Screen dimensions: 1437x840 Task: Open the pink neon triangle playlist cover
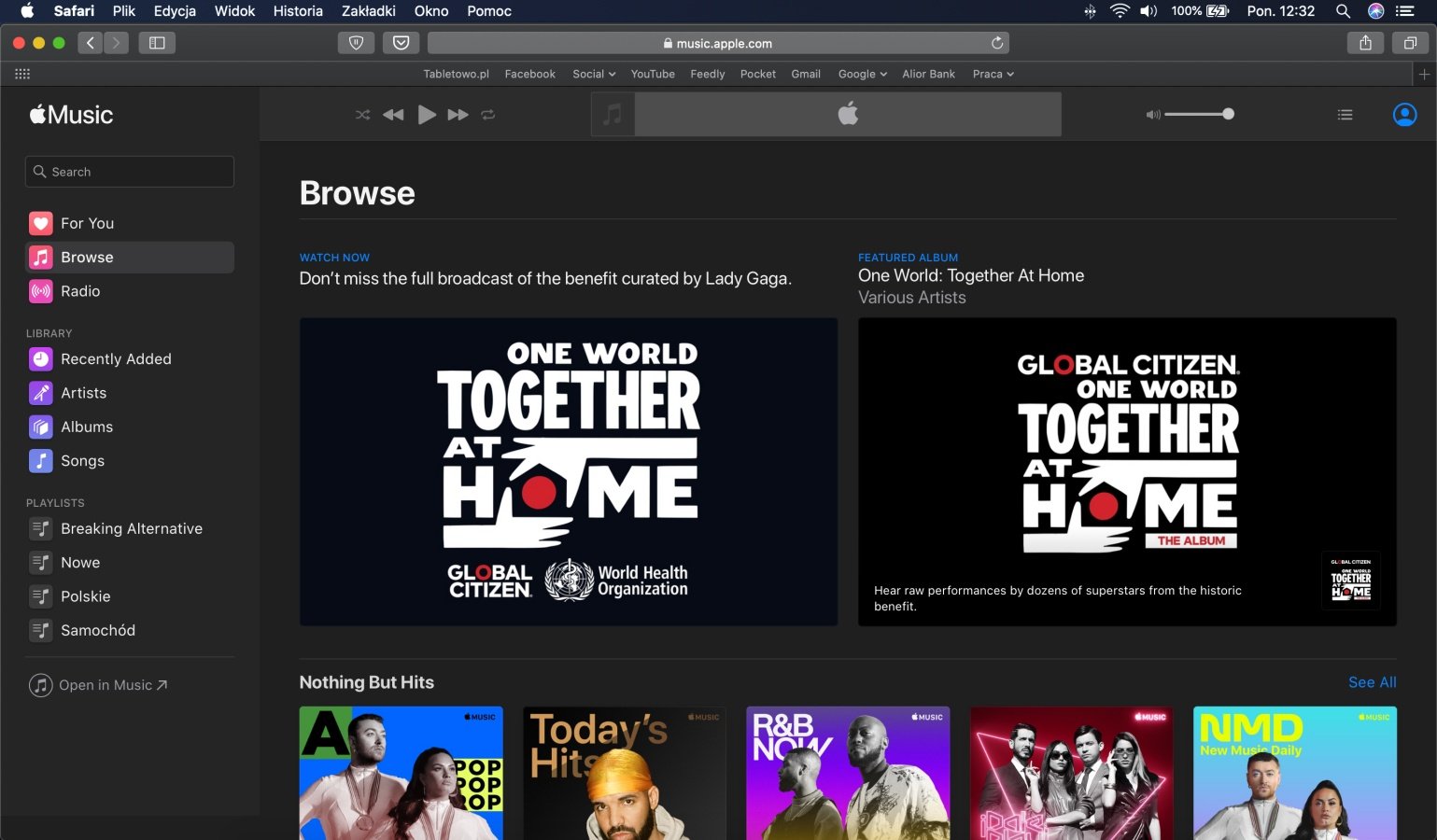click(x=1072, y=773)
